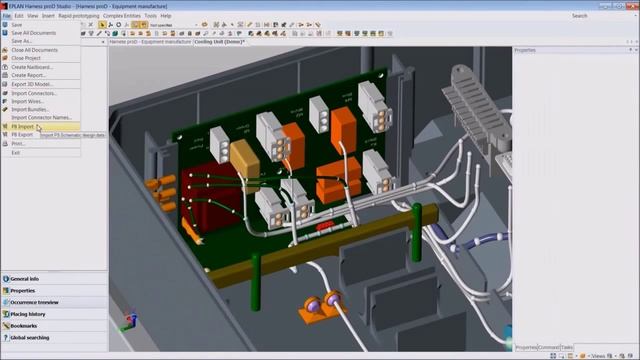Open the File menu
This screenshot has width=640, height=360.
(x=6, y=16)
